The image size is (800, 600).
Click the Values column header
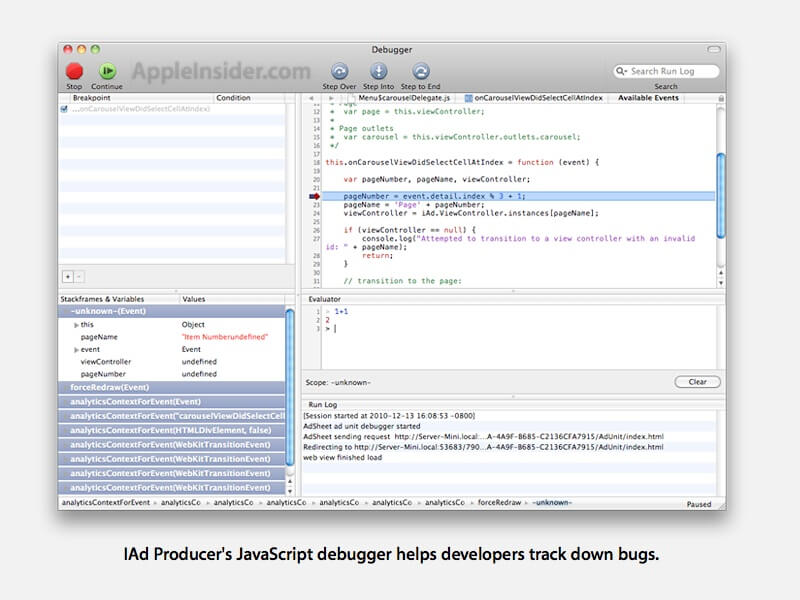(x=232, y=299)
